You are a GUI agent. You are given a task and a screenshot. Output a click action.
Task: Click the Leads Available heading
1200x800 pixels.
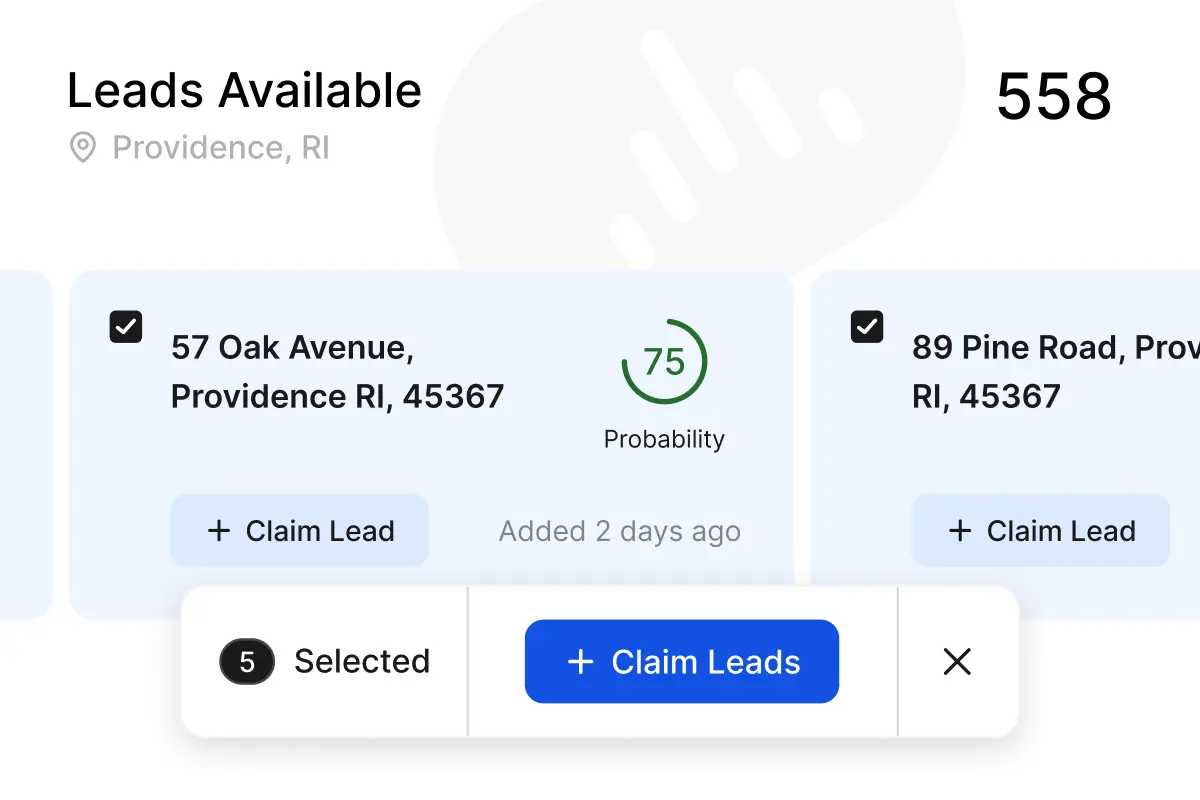pos(243,90)
